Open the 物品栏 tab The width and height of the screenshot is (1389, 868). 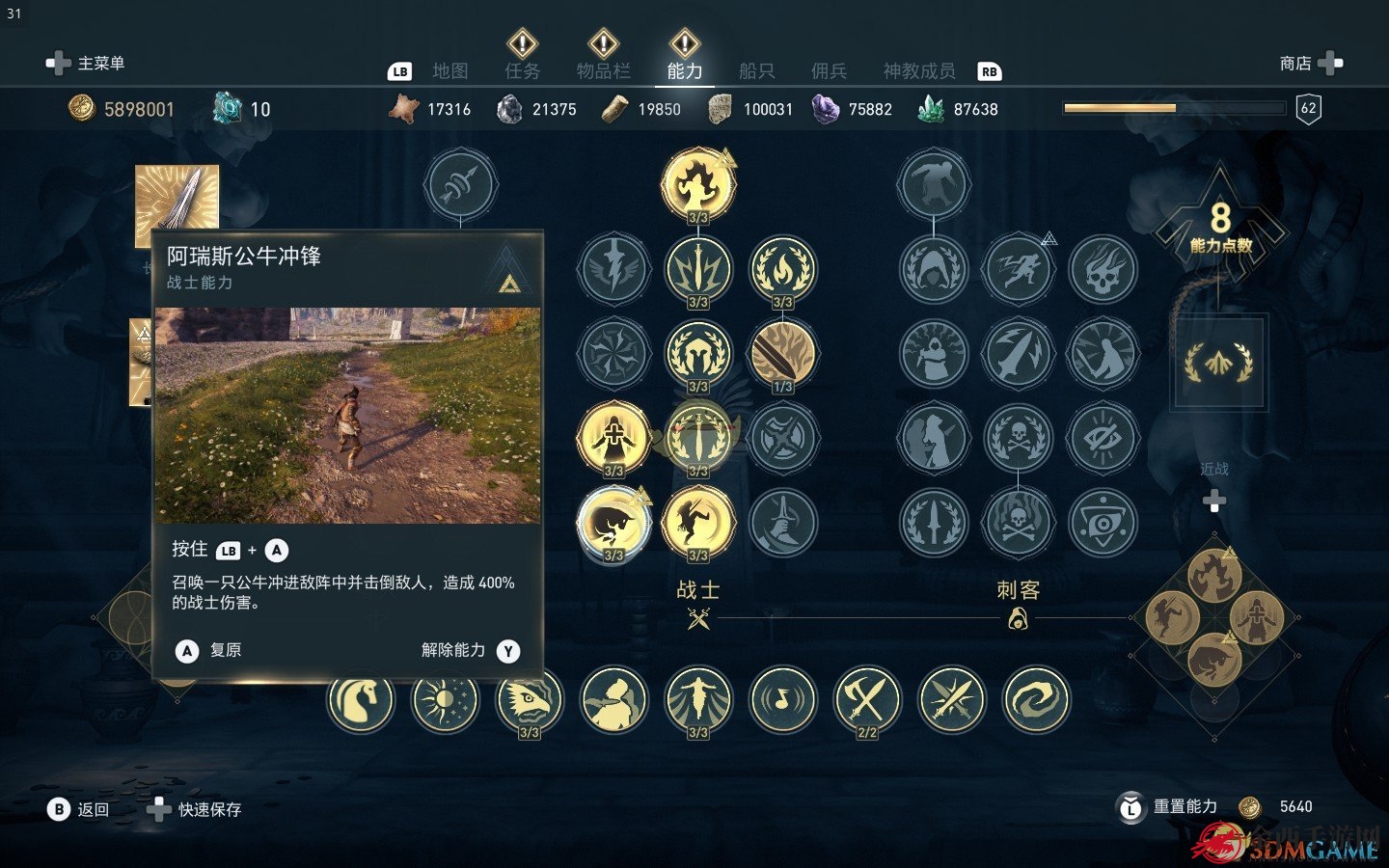[x=603, y=71]
